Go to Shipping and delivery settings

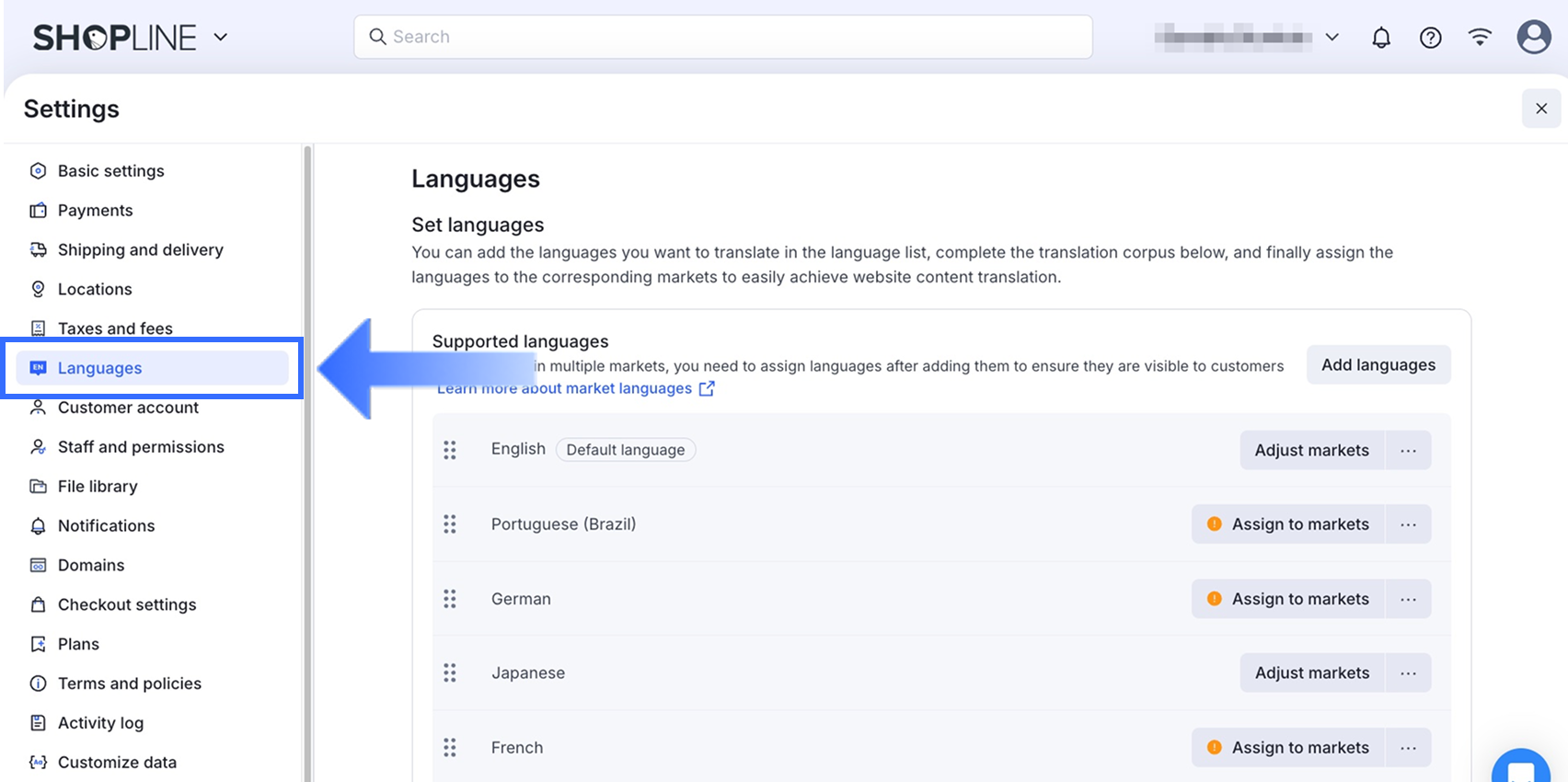coord(140,250)
